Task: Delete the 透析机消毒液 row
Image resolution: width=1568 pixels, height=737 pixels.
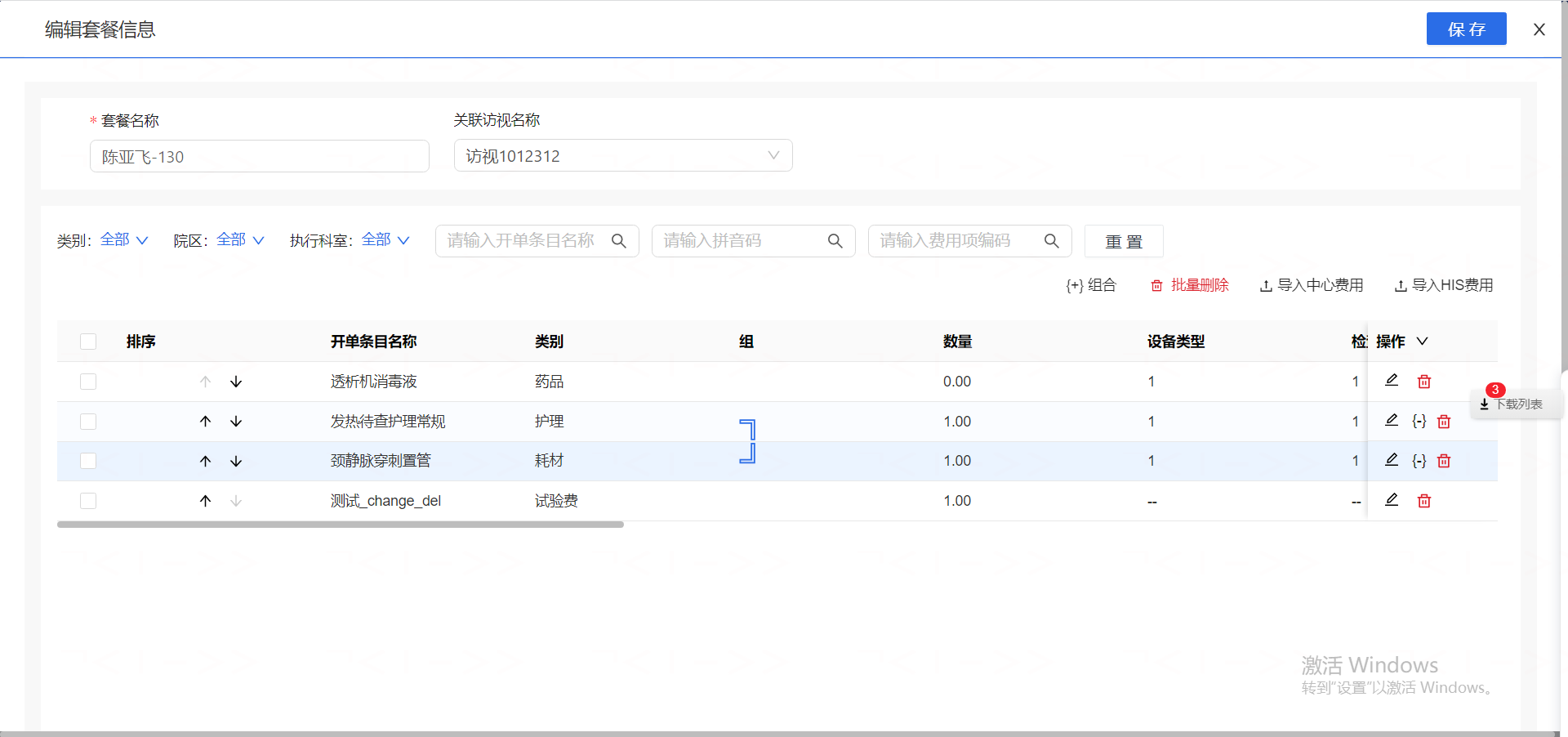Action: [1424, 382]
